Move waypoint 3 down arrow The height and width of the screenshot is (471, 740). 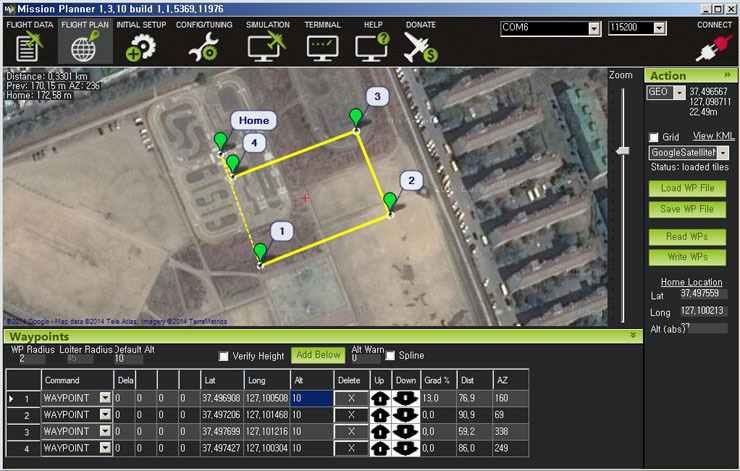pyautogui.click(x=405, y=431)
